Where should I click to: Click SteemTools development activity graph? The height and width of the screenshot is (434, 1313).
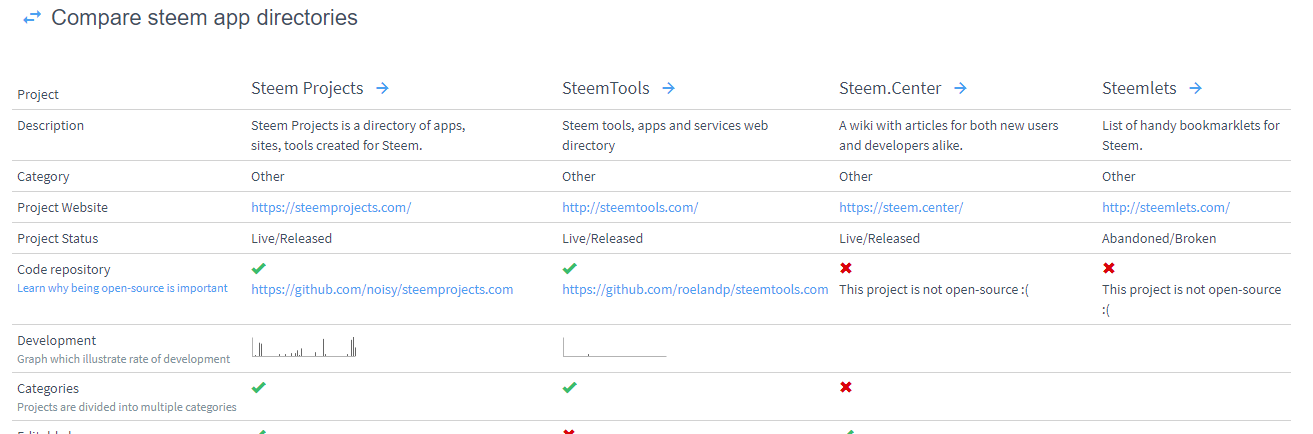point(614,348)
